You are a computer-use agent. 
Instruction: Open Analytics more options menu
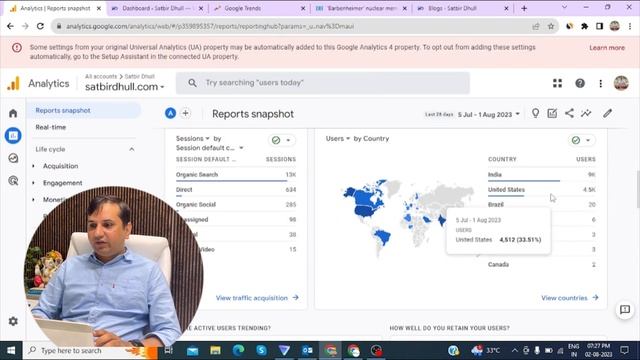600,83
